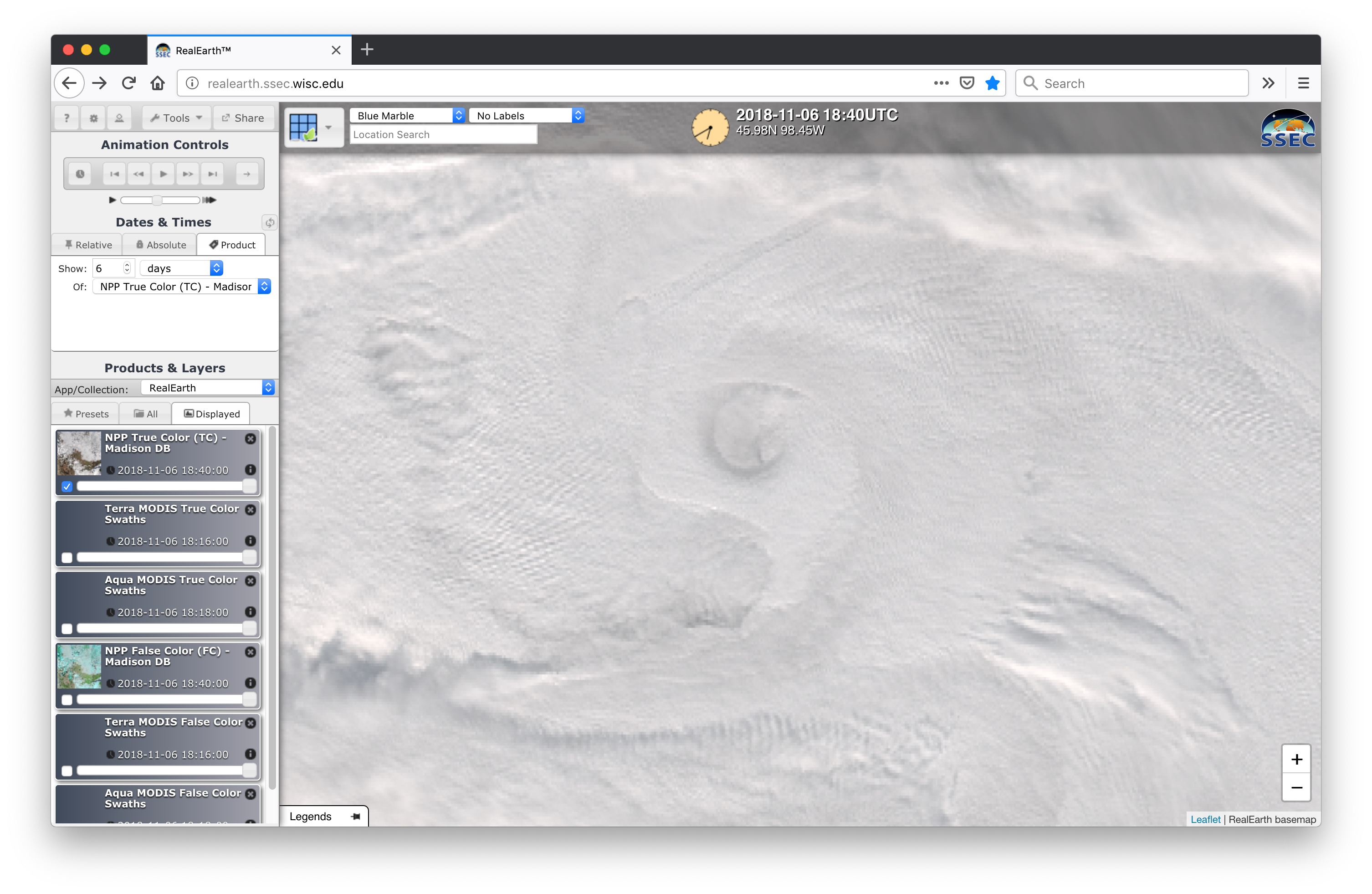
Task: Toggle the bookmark star
Action: tap(992, 83)
